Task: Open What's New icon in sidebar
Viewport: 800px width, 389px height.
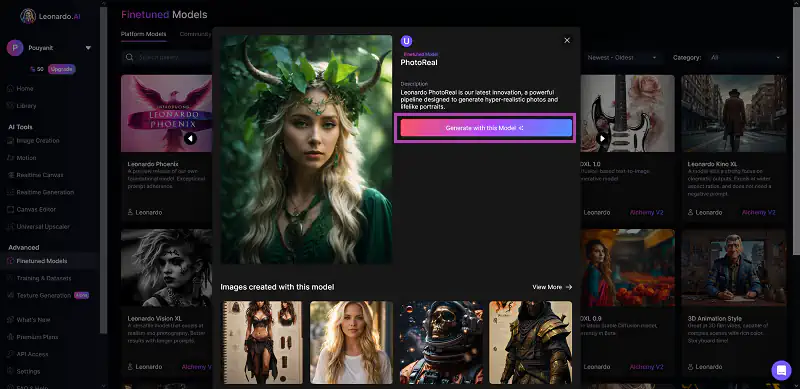Action: tap(10, 320)
